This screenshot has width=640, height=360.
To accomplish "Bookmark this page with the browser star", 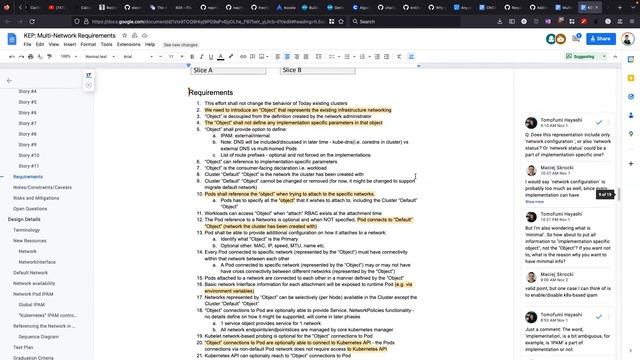I will click(341, 21).
